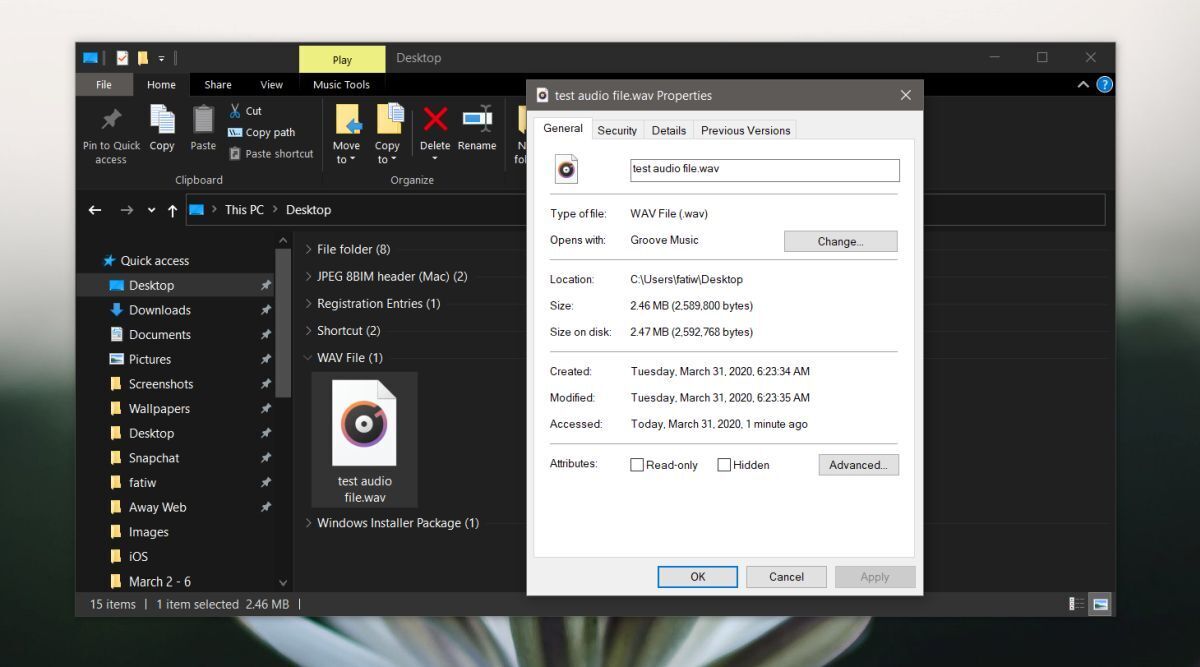
Task: Enable the Hidden attribute checkbox
Action: (x=724, y=465)
